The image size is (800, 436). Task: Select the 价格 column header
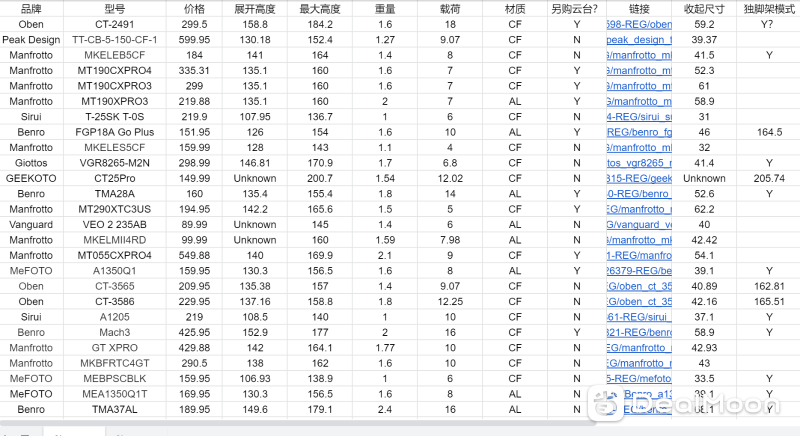click(194, 9)
